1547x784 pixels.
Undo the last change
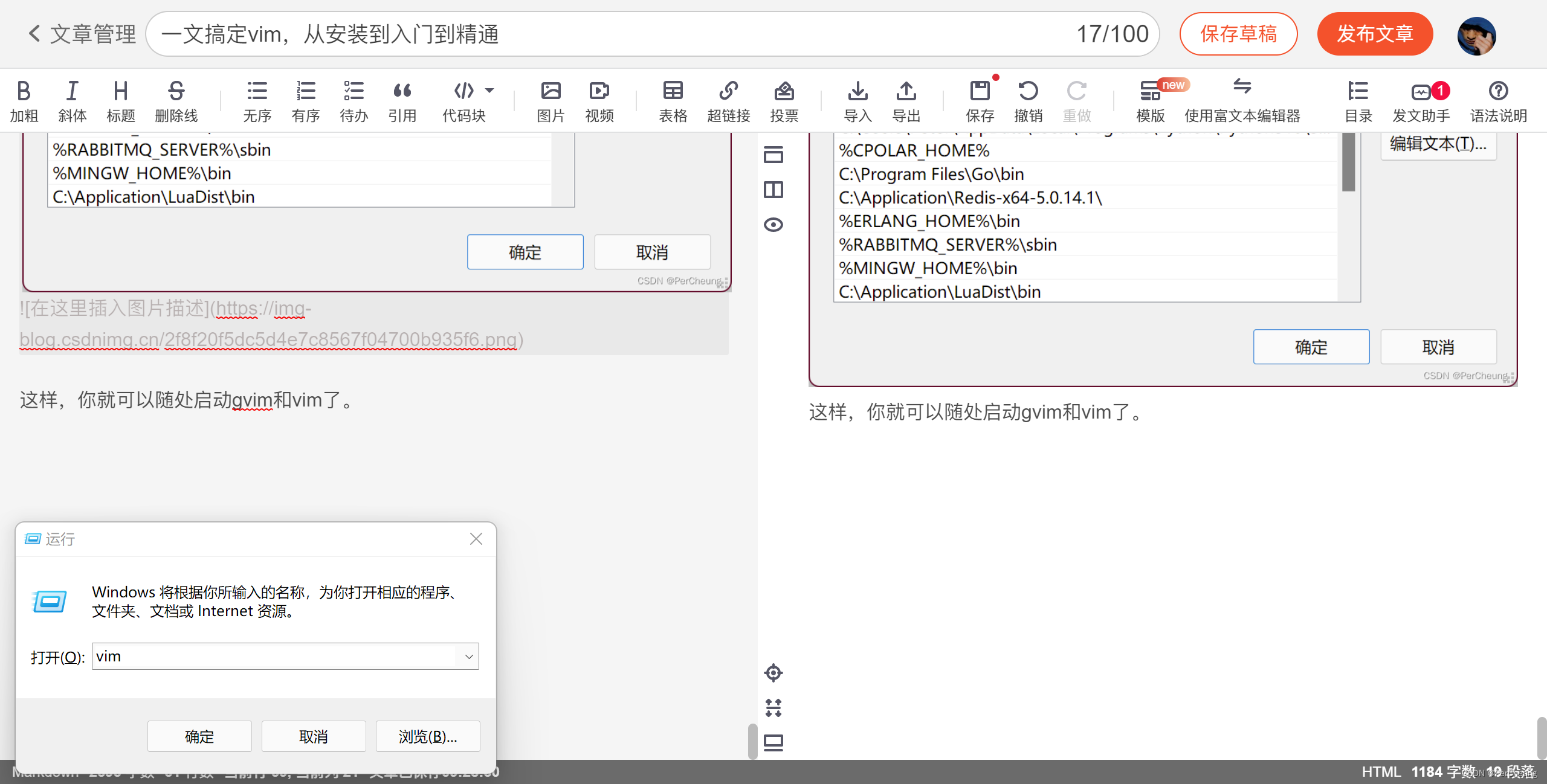pyautogui.click(x=1029, y=100)
